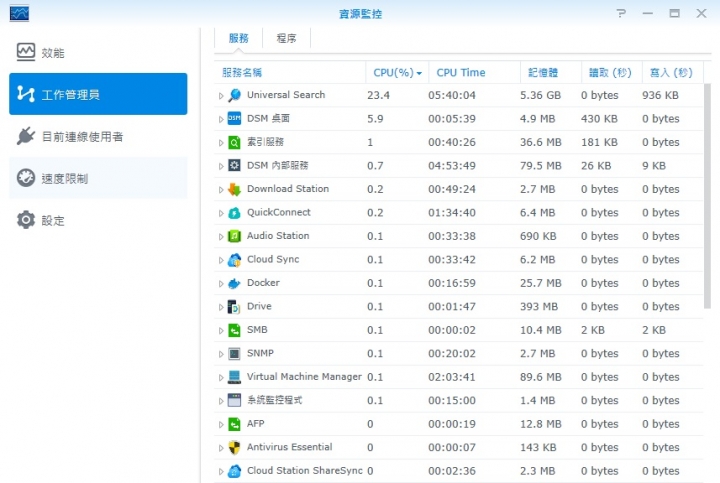
Task: Click the DSM 內部服務 gear icon
Action: point(234,165)
